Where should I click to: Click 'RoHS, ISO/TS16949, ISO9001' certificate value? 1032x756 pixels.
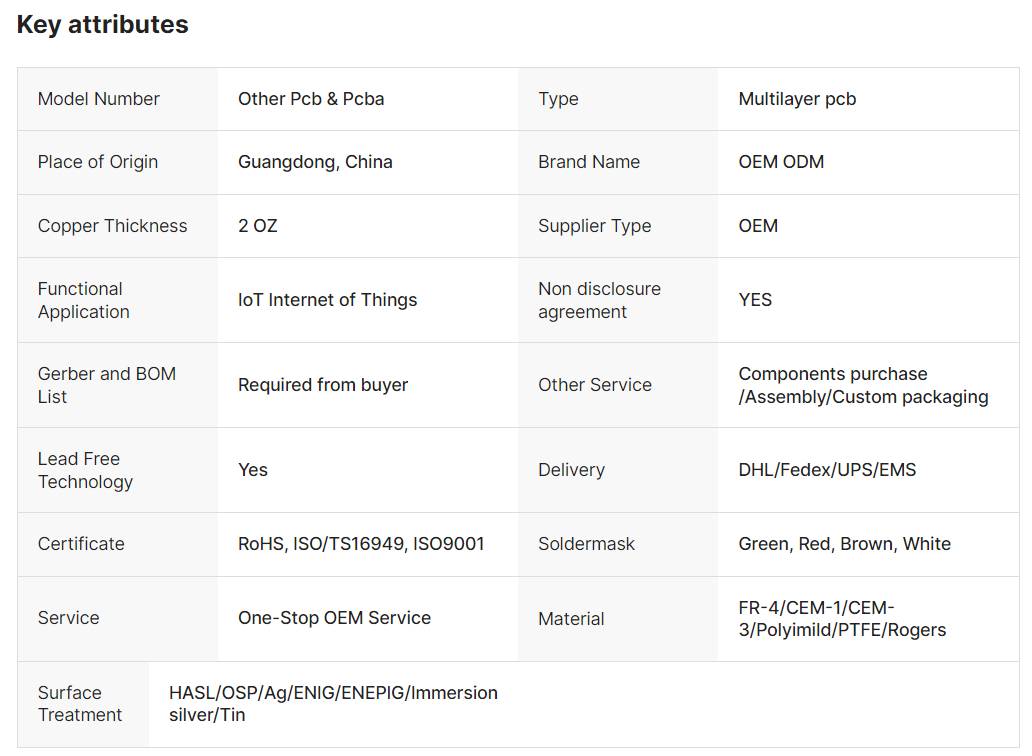(x=361, y=544)
